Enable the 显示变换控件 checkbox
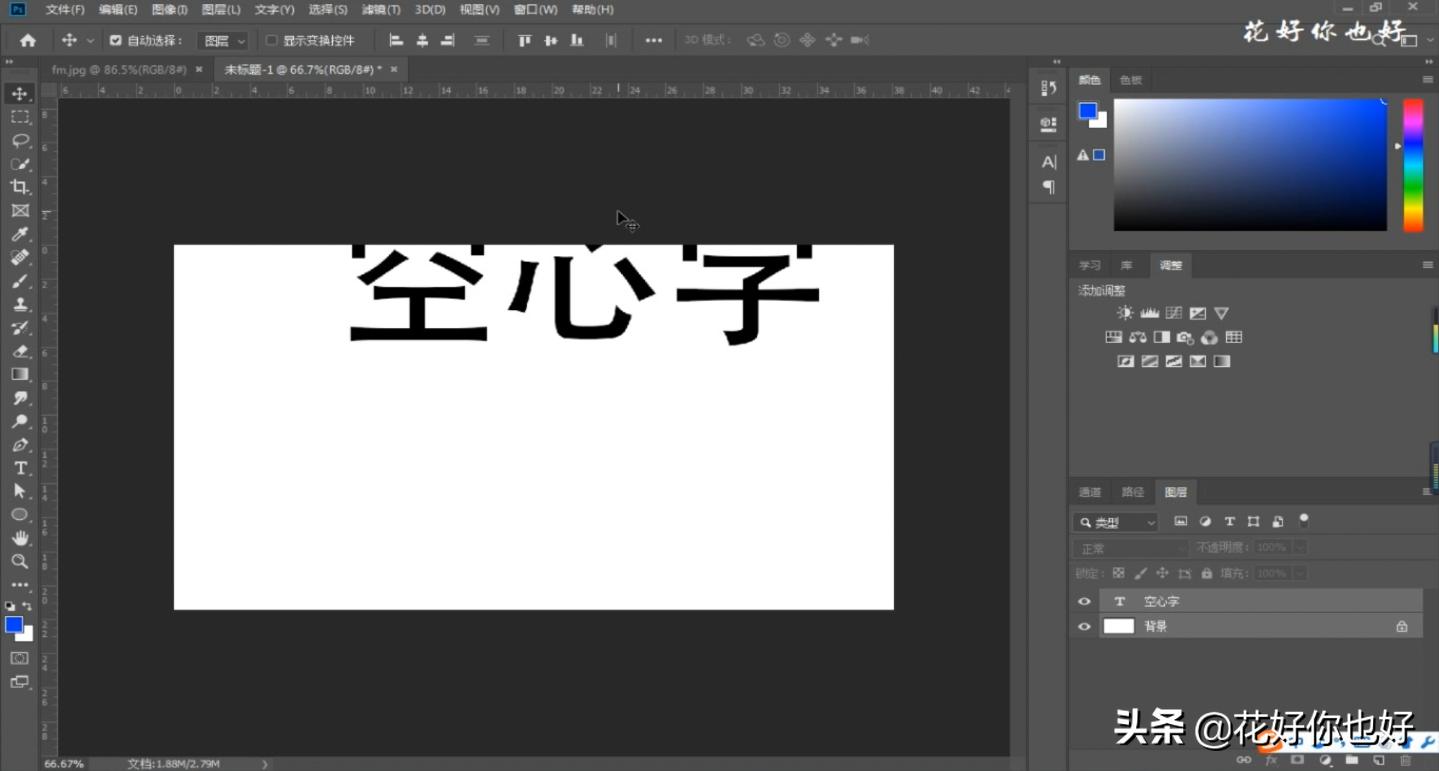 272,40
